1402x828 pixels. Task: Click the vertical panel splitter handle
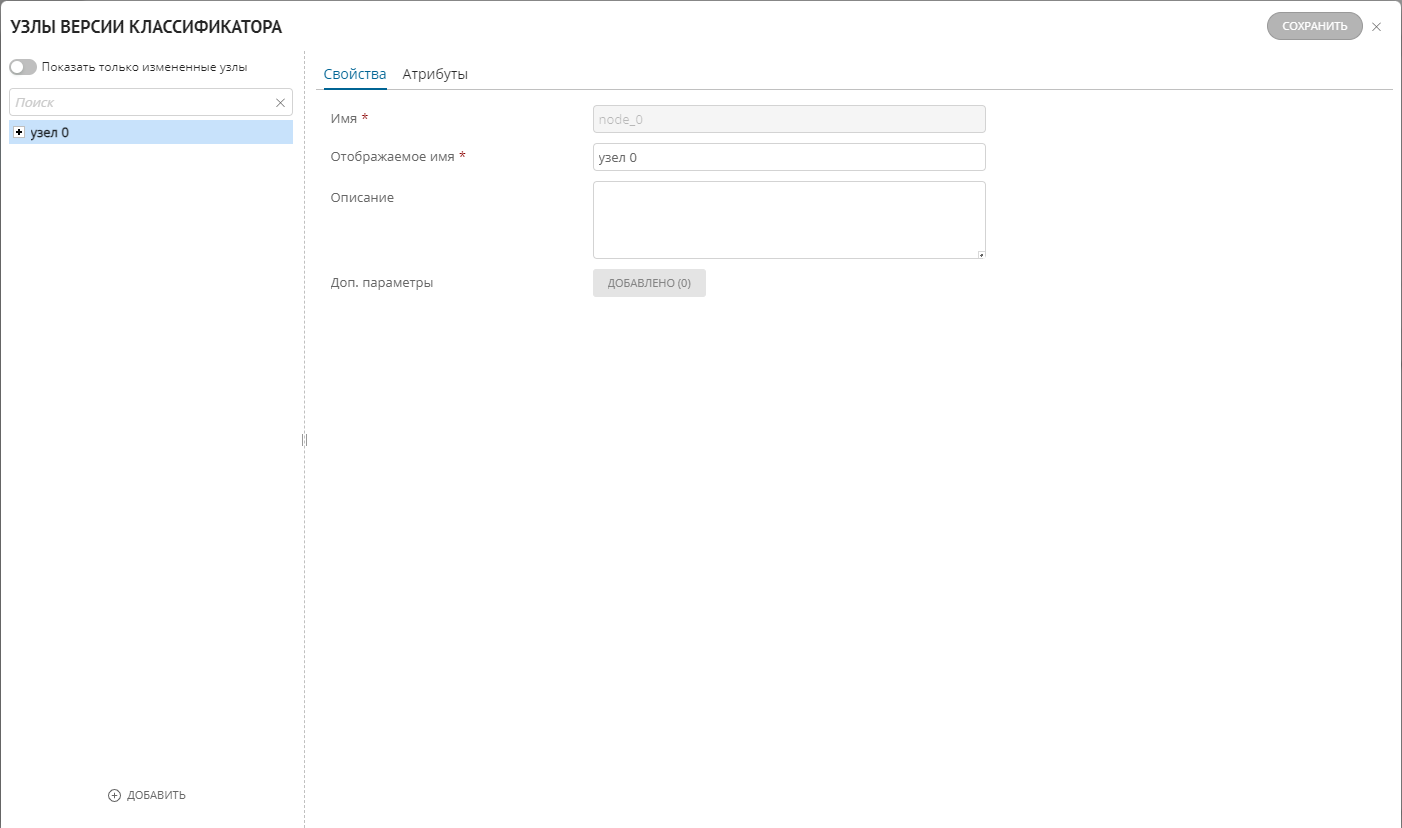pos(304,439)
